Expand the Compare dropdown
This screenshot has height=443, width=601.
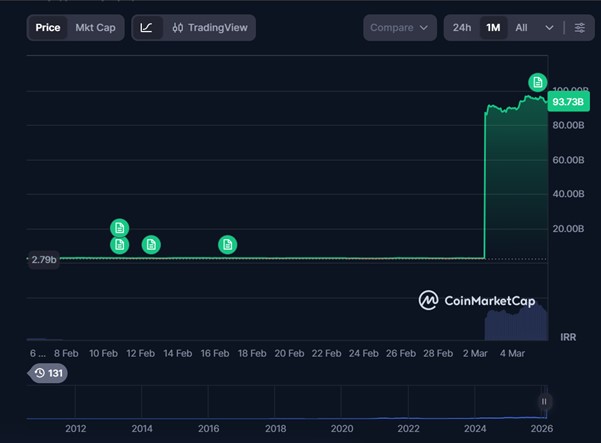[x=399, y=28]
